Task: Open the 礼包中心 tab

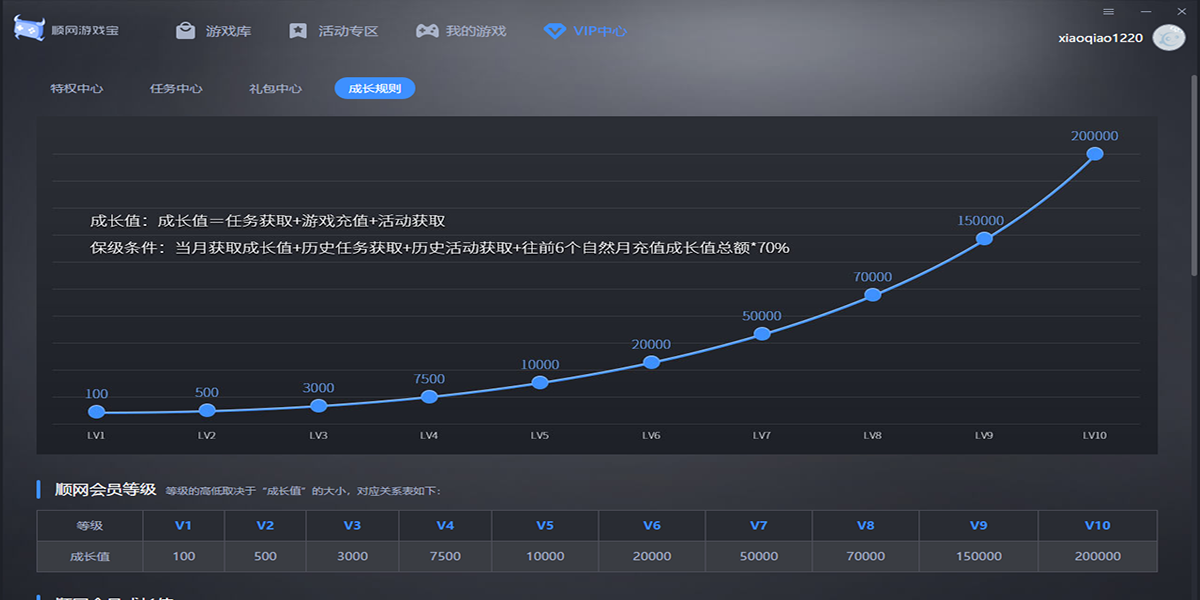Action: tap(275, 88)
